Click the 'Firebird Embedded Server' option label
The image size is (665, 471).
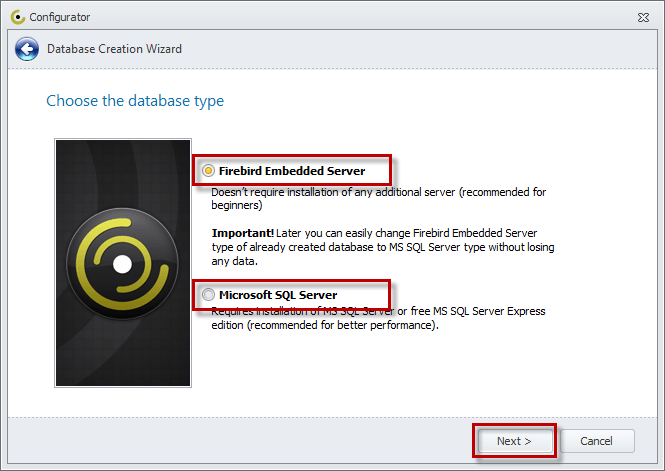tap(292, 171)
